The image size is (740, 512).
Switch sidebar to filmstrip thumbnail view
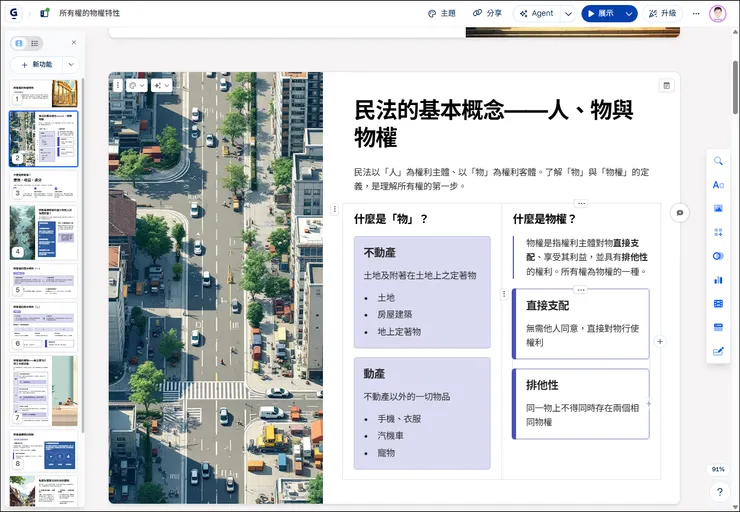click(19, 43)
